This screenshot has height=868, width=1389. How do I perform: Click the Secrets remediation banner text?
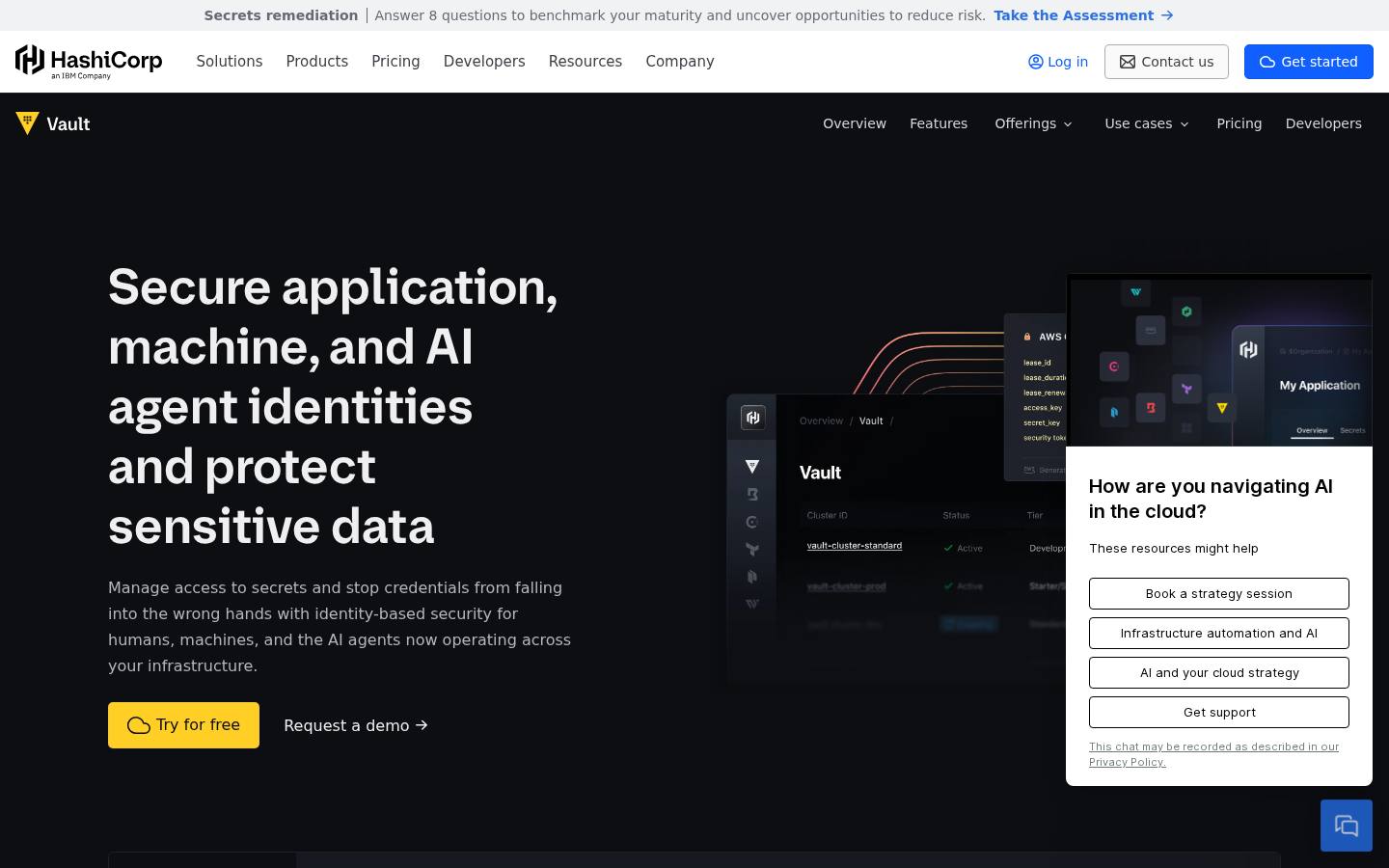(x=281, y=15)
